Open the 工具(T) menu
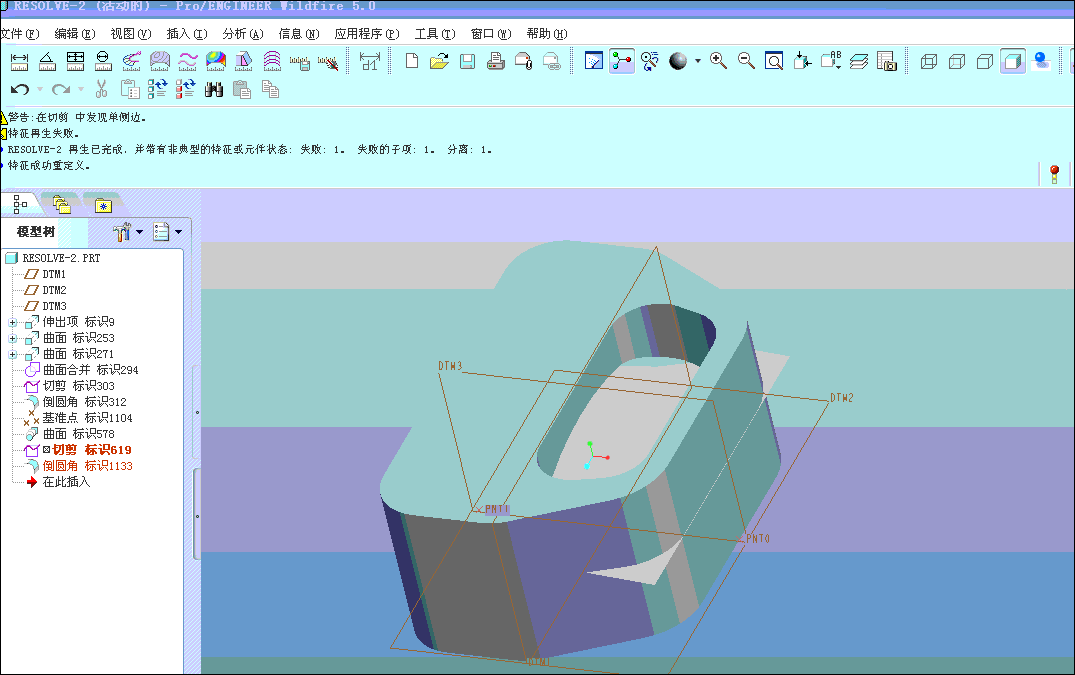The width and height of the screenshot is (1075, 675). tap(435, 34)
